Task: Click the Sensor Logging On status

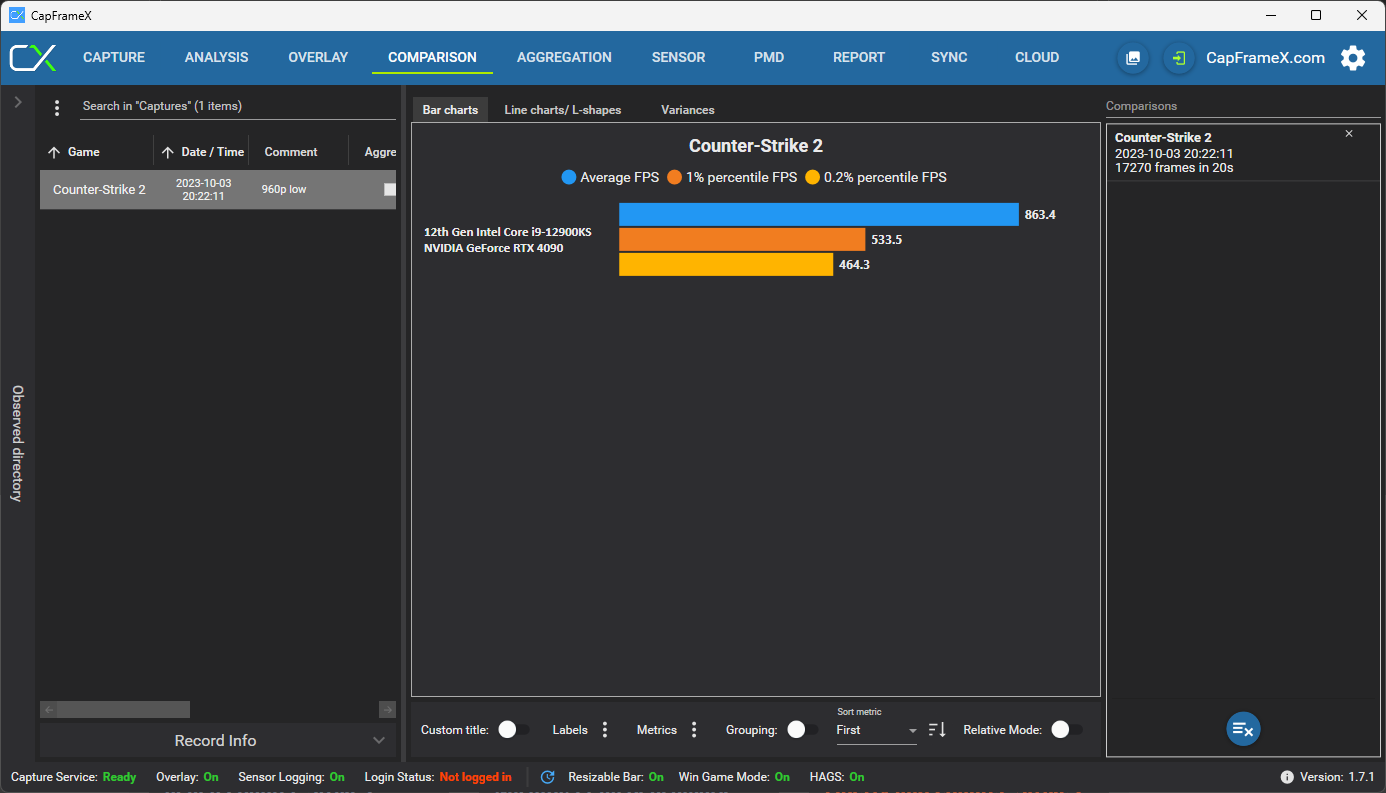Action: pos(337,777)
